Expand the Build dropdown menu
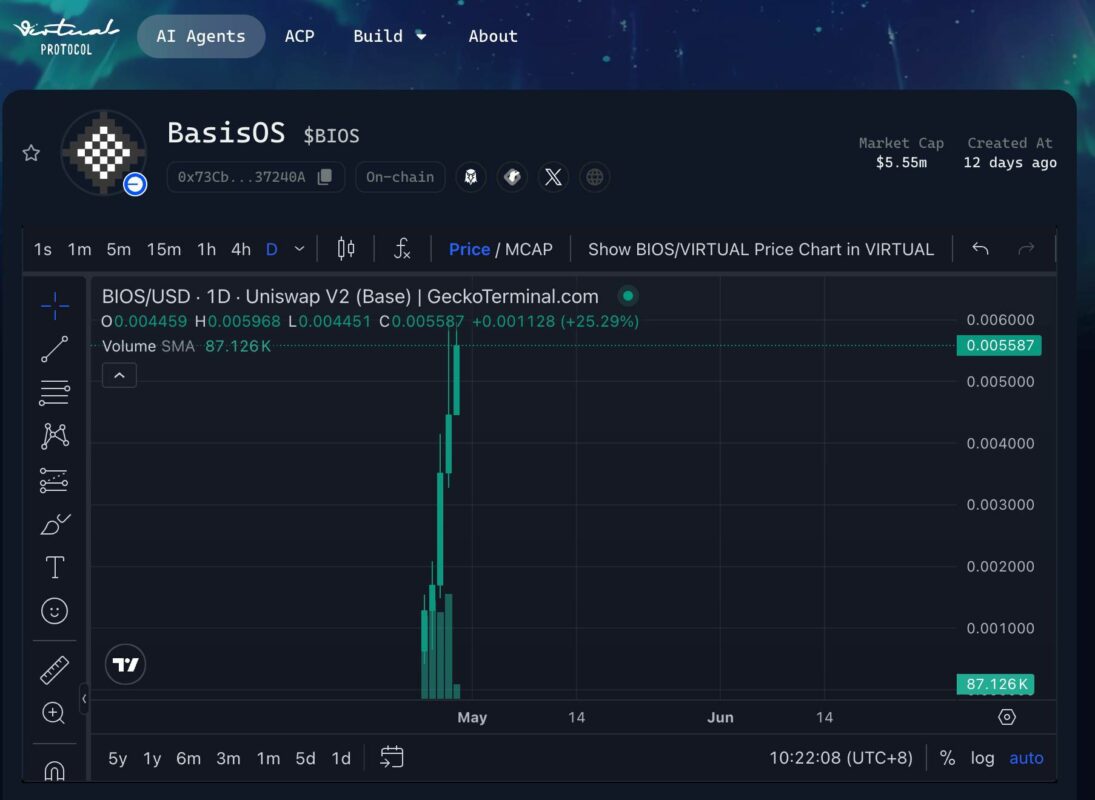1095x800 pixels. [389, 36]
